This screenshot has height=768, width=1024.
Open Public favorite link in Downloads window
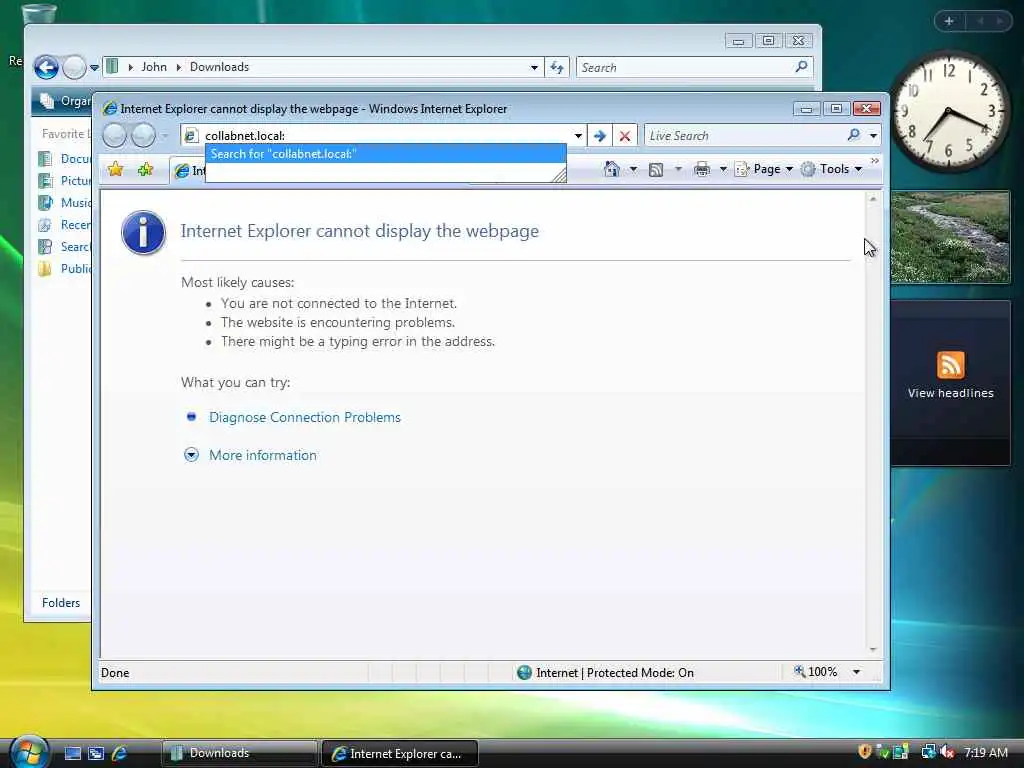65,269
